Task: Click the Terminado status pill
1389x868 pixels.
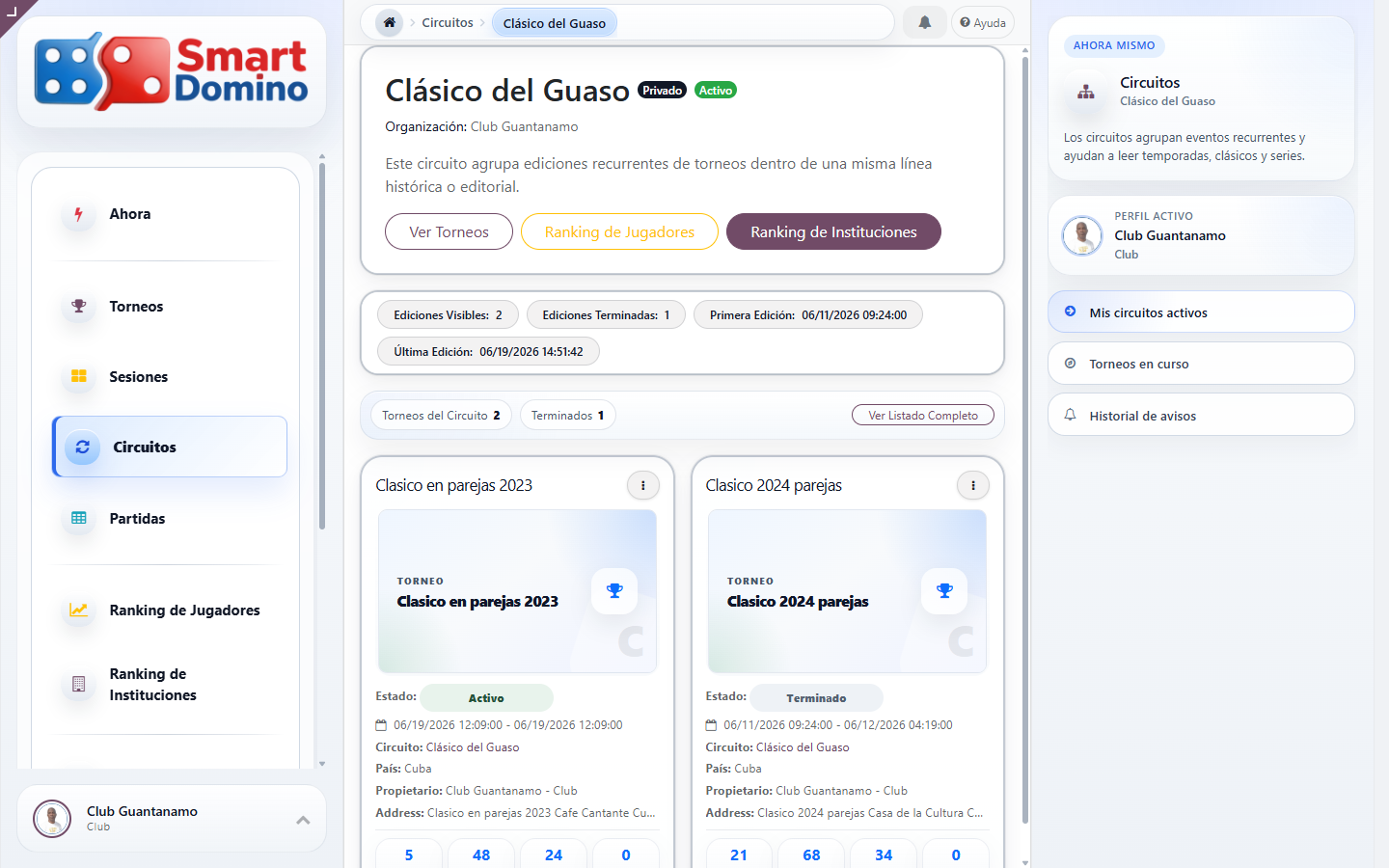Action: coord(816,697)
